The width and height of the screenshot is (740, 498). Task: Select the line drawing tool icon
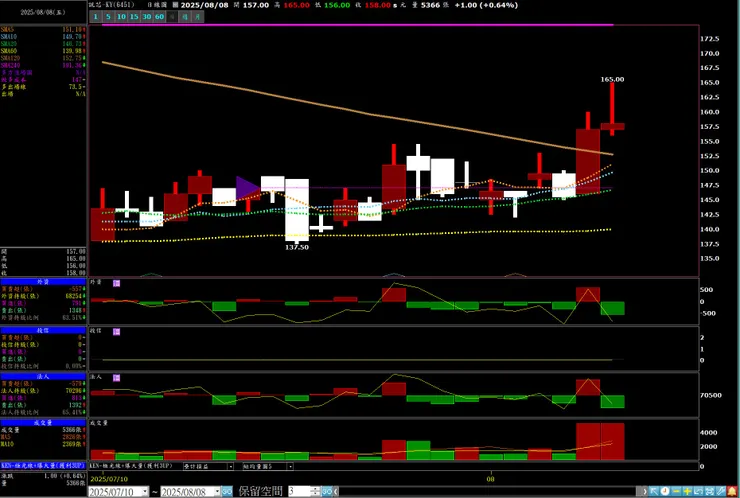point(721,491)
